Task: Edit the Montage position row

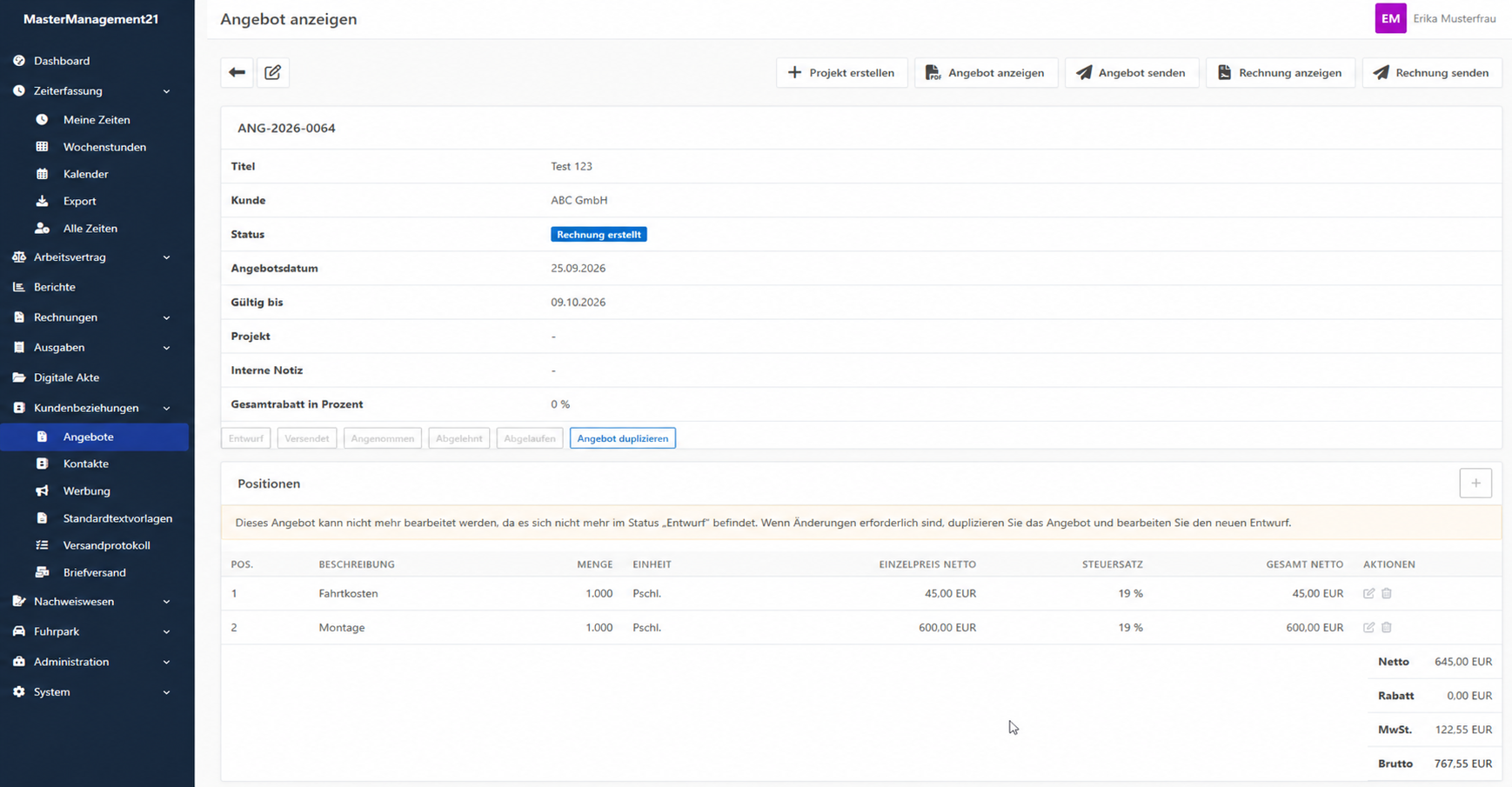Action: [1368, 627]
